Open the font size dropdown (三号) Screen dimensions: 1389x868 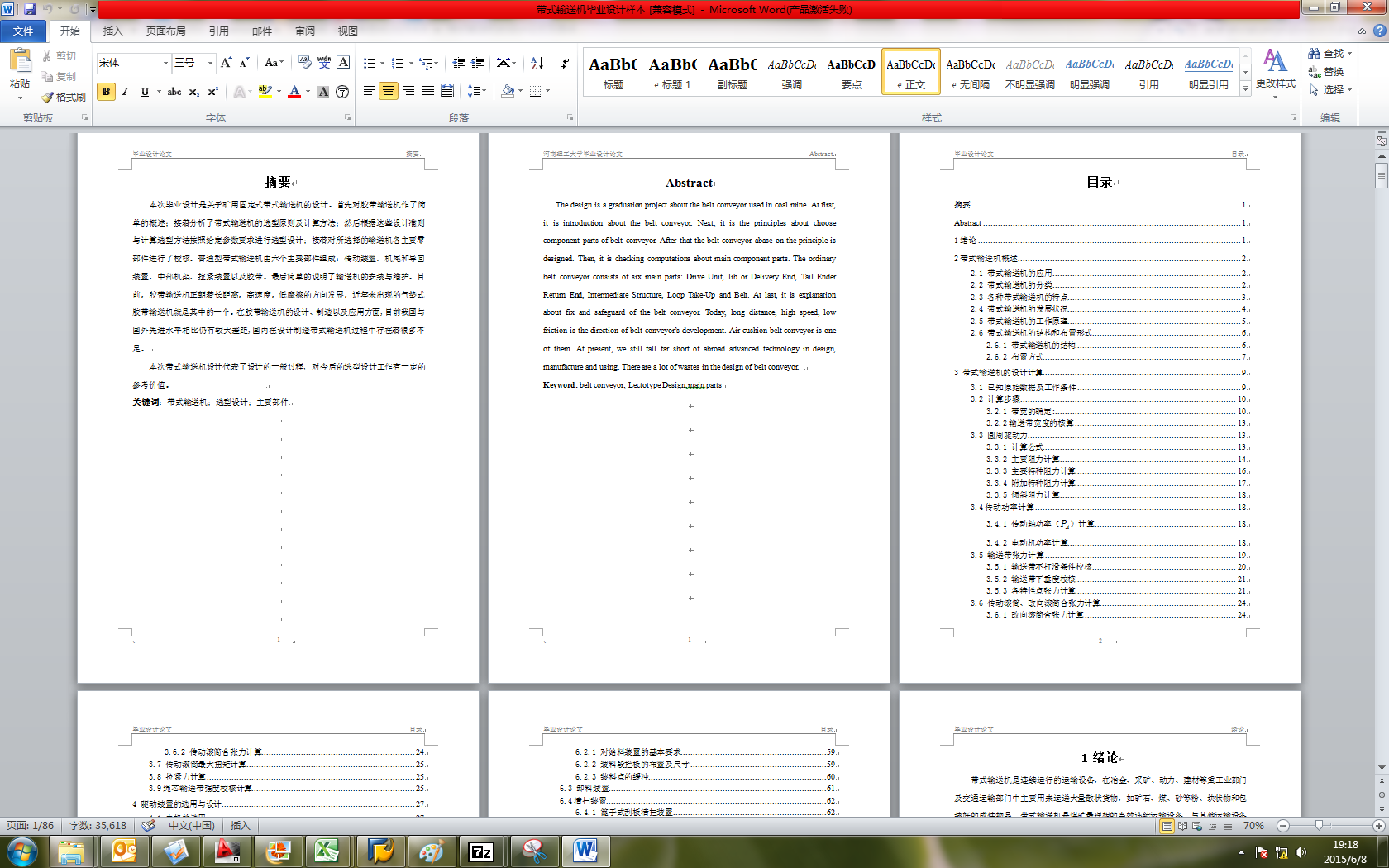pos(210,63)
